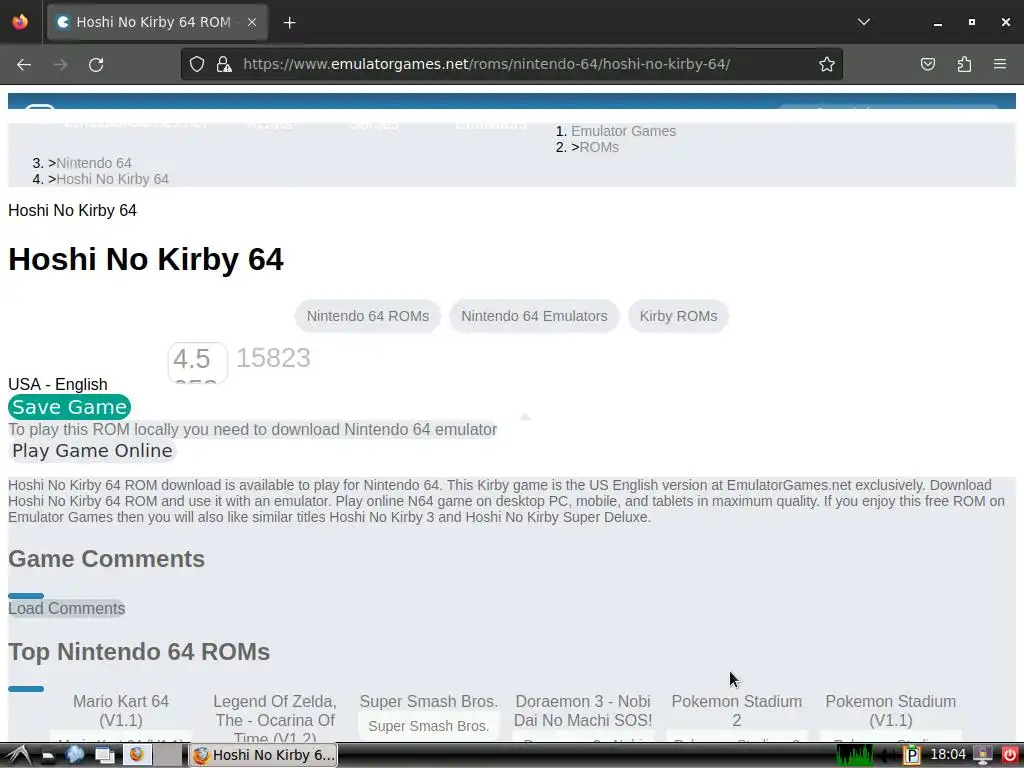
Task: Open the Kirby ROMs tag link
Action: coord(679,316)
